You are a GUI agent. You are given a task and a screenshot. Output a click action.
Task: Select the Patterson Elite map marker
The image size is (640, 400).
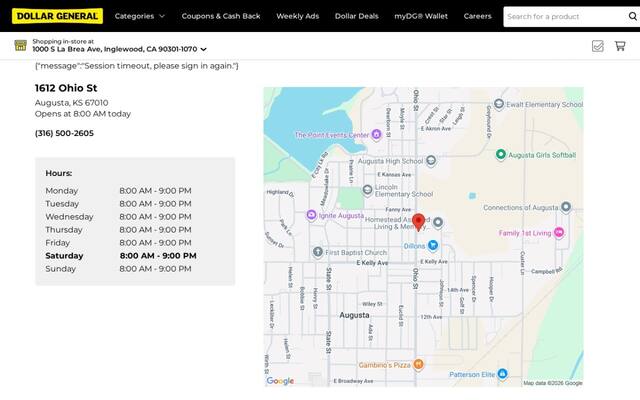[x=502, y=373]
